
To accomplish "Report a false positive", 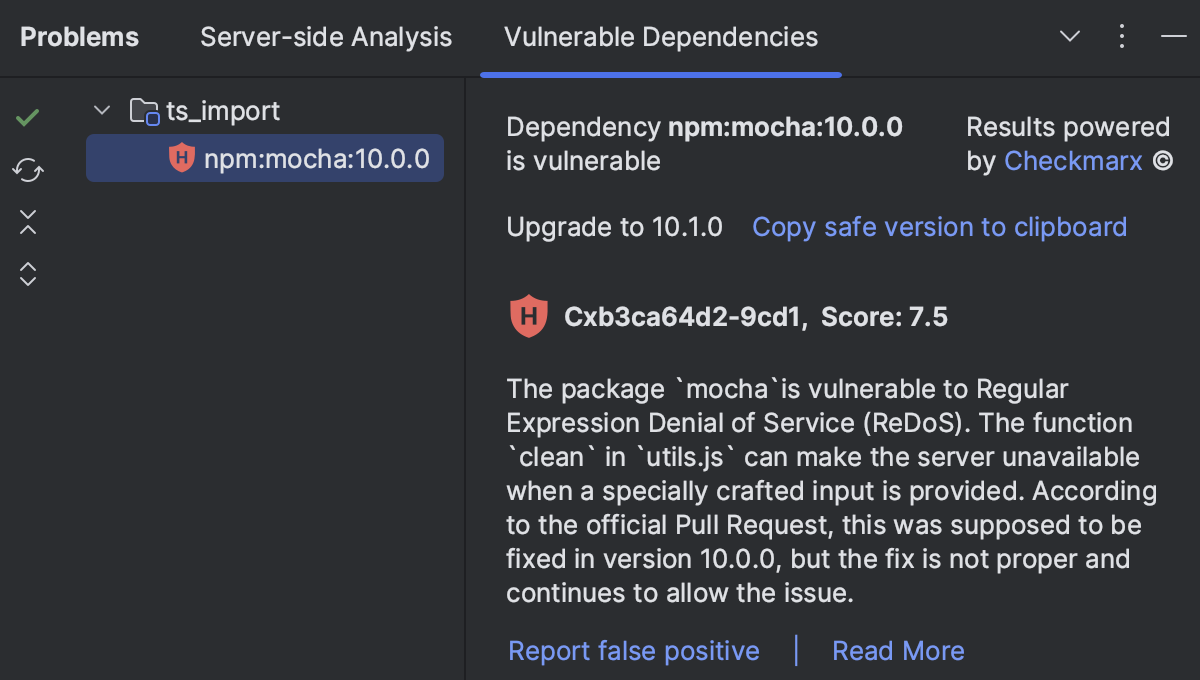I will pyautogui.click(x=633, y=650).
